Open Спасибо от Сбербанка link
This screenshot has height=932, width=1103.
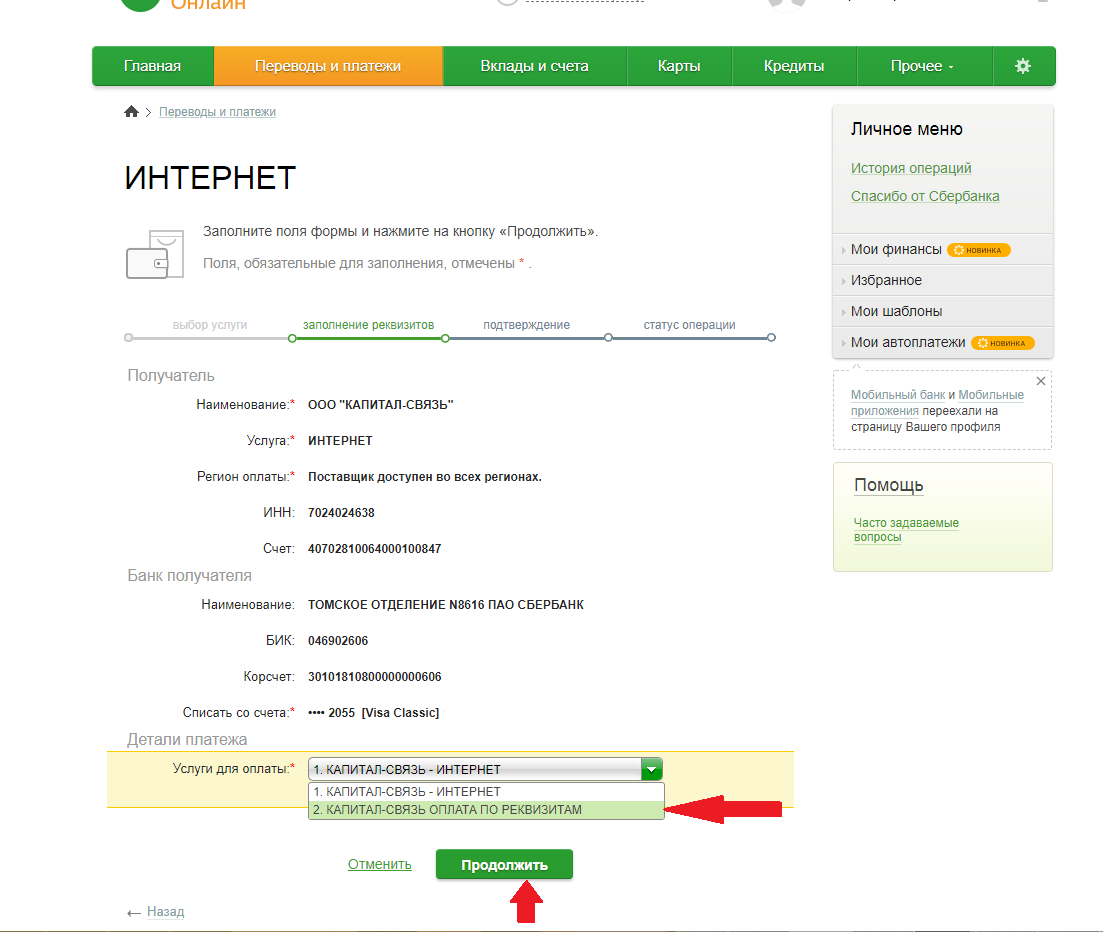(x=925, y=196)
